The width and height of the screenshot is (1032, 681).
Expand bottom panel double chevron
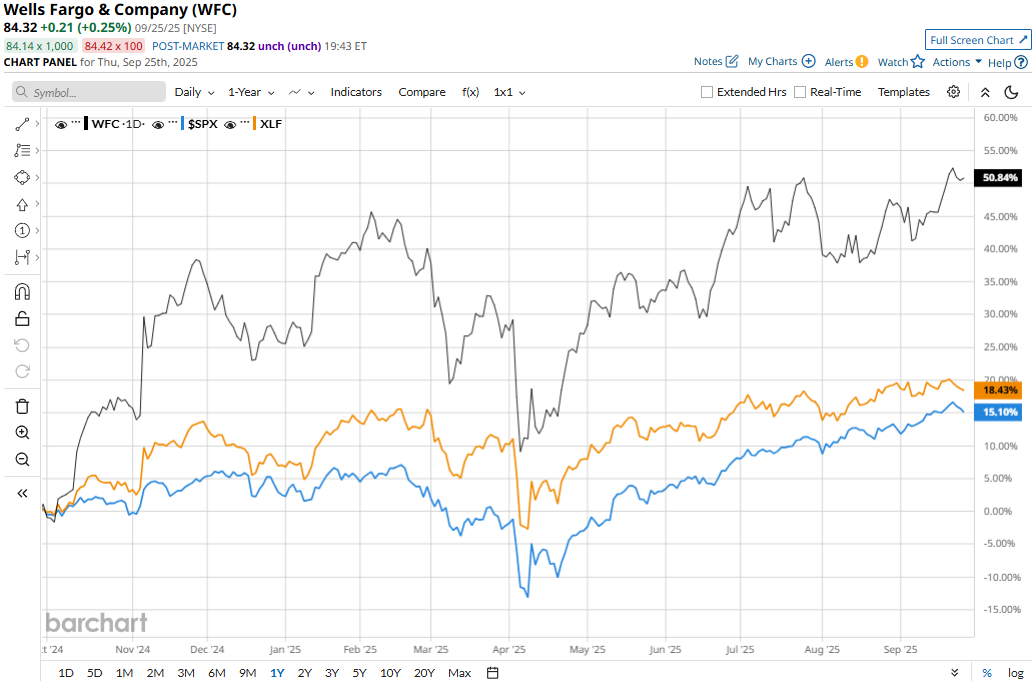pos(954,672)
